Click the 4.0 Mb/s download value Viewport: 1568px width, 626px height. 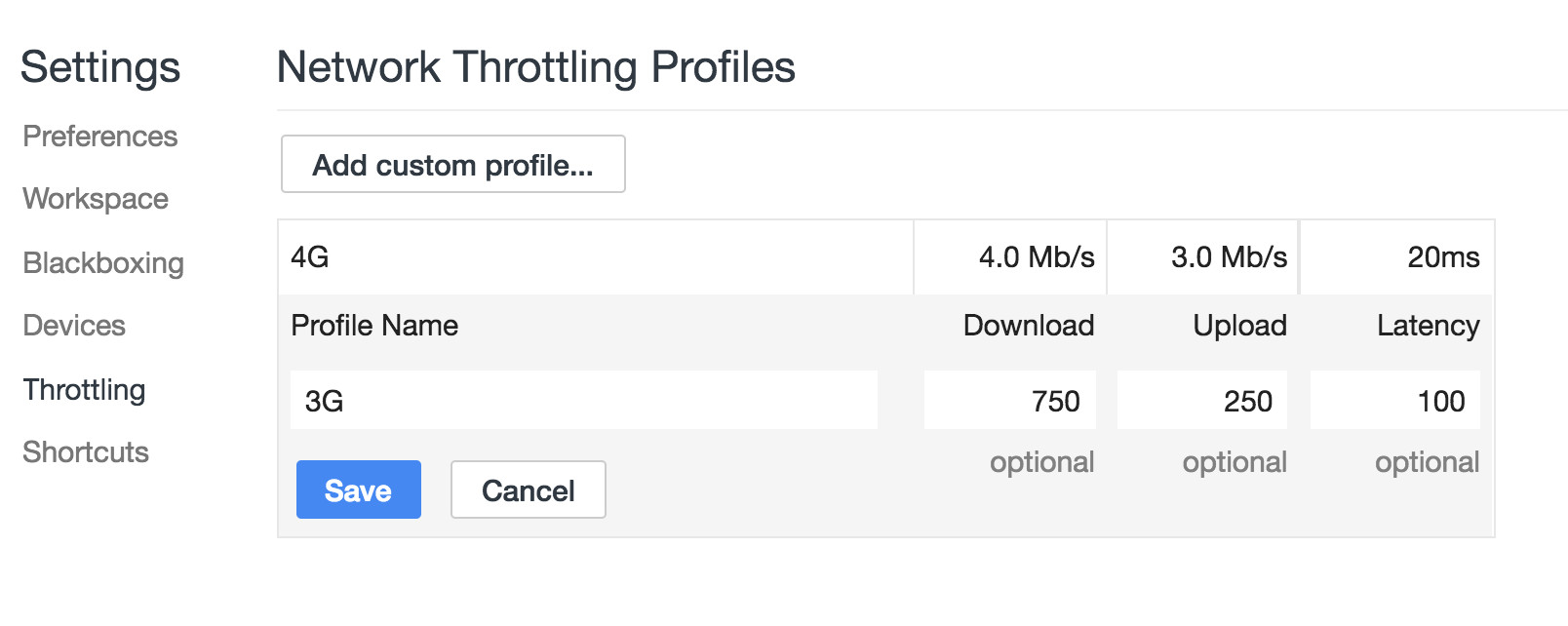pyautogui.click(x=1036, y=257)
